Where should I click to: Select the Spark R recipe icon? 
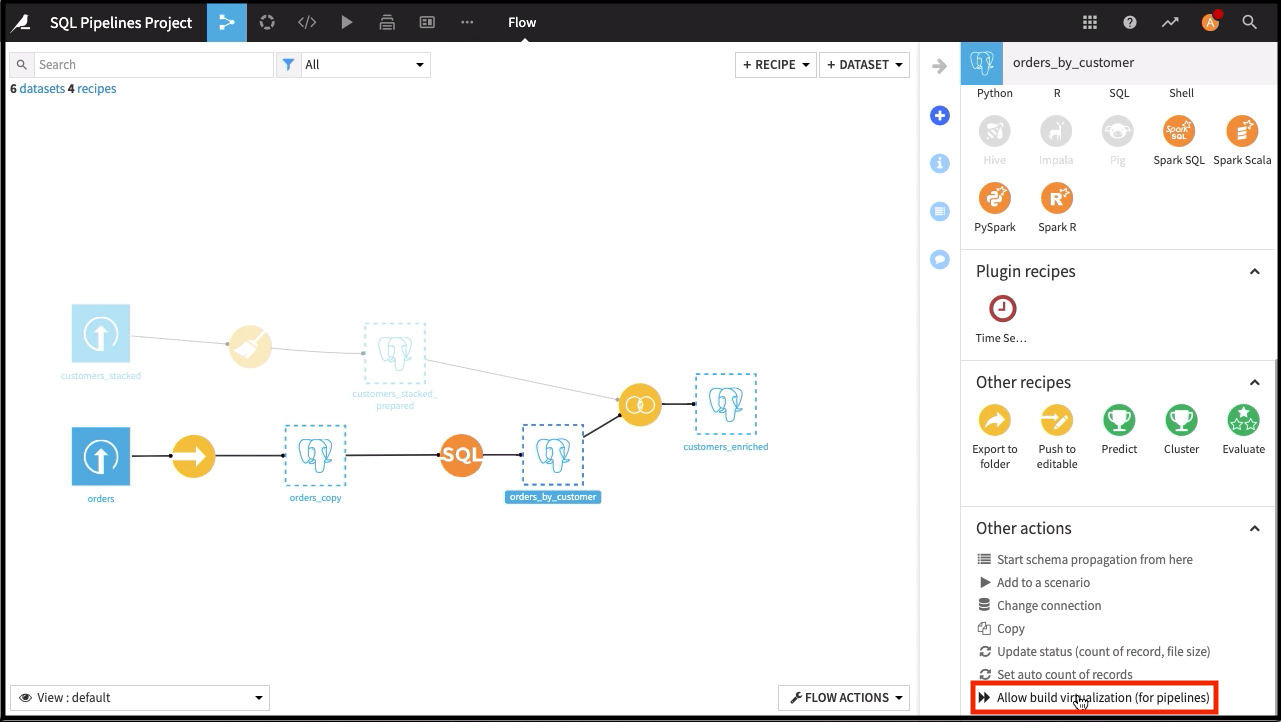click(1056, 197)
